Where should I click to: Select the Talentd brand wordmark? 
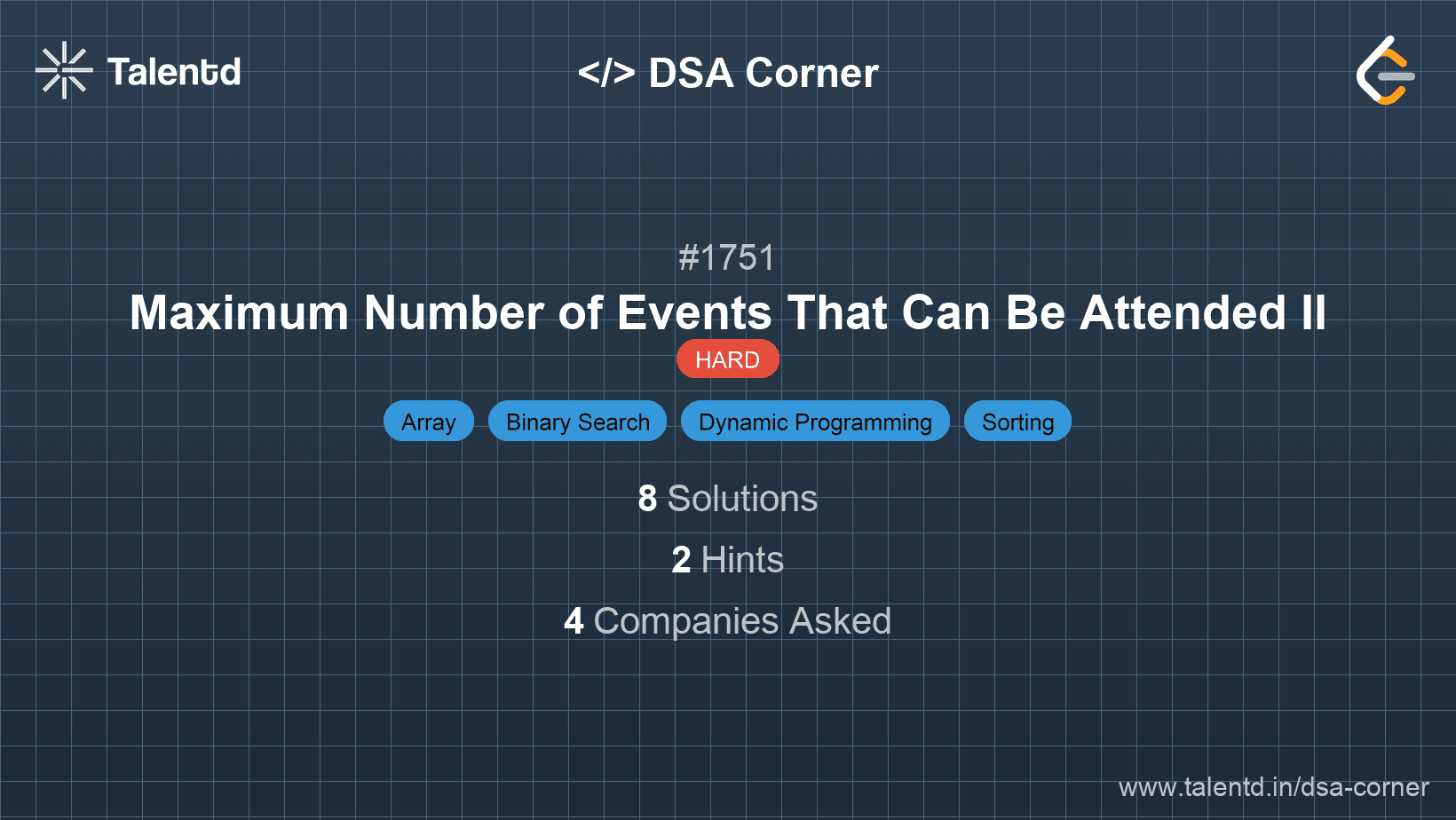point(174,71)
